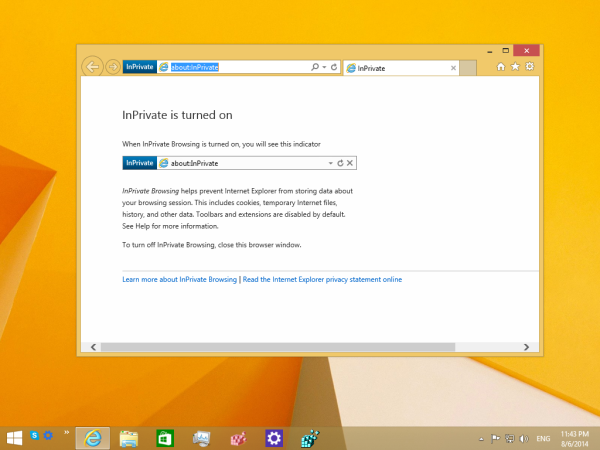Click the Windows Start button
600x450 pixels.
pos(15,438)
